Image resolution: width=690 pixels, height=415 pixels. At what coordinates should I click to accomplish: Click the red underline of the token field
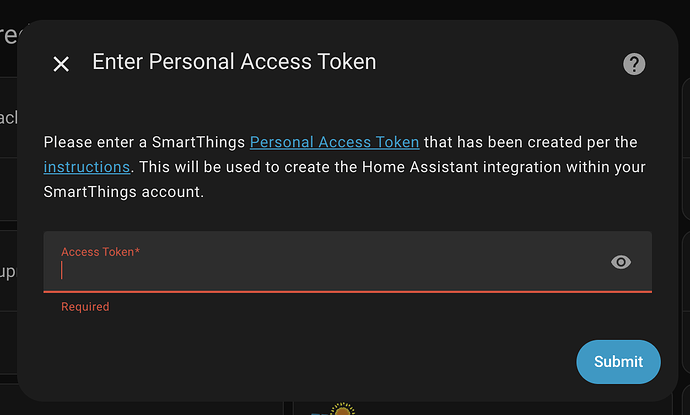click(347, 291)
